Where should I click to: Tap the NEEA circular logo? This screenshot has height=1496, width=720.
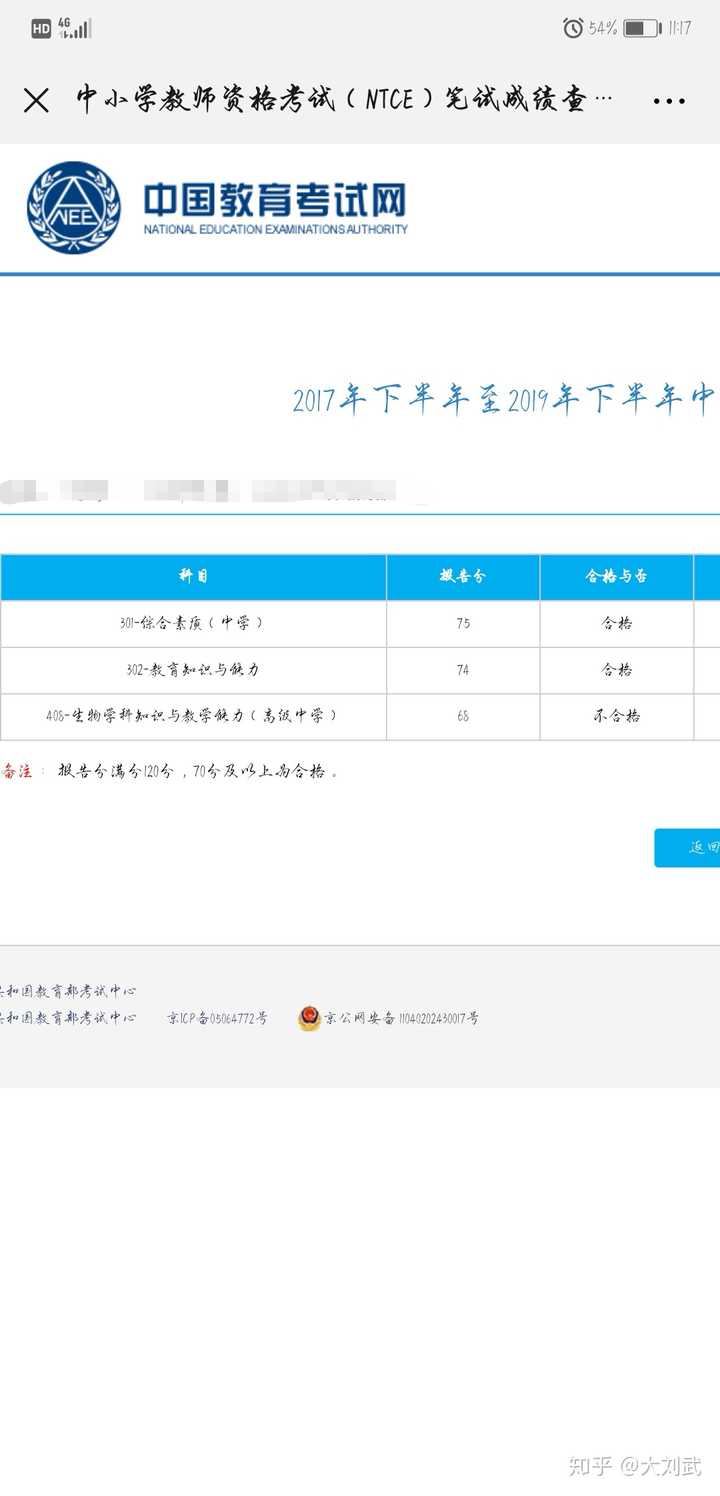[x=73, y=208]
